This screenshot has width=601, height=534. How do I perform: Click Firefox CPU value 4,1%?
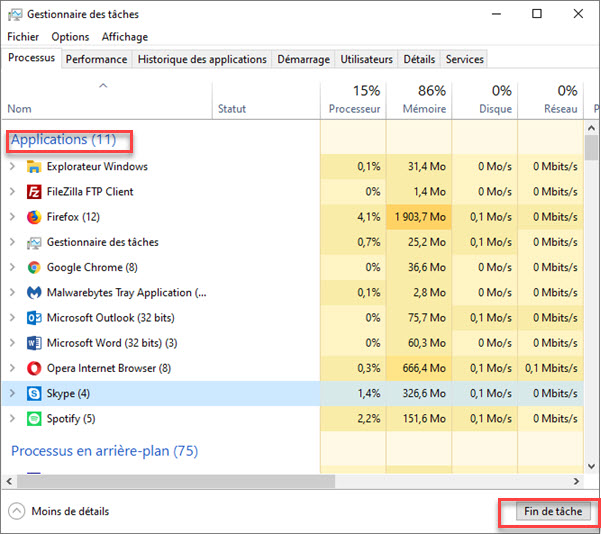pyautogui.click(x=369, y=217)
